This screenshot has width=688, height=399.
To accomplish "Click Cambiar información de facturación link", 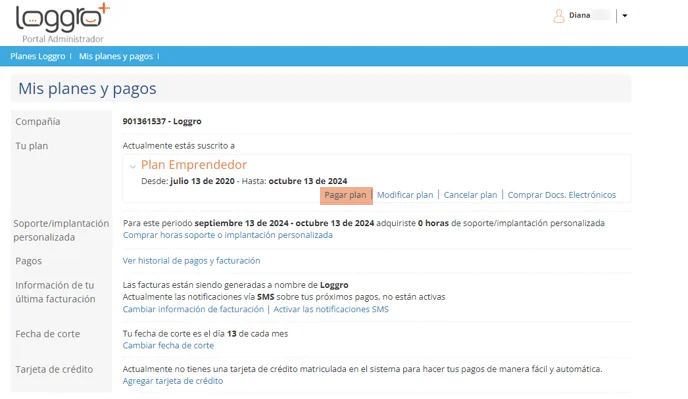I will pyautogui.click(x=193, y=309).
